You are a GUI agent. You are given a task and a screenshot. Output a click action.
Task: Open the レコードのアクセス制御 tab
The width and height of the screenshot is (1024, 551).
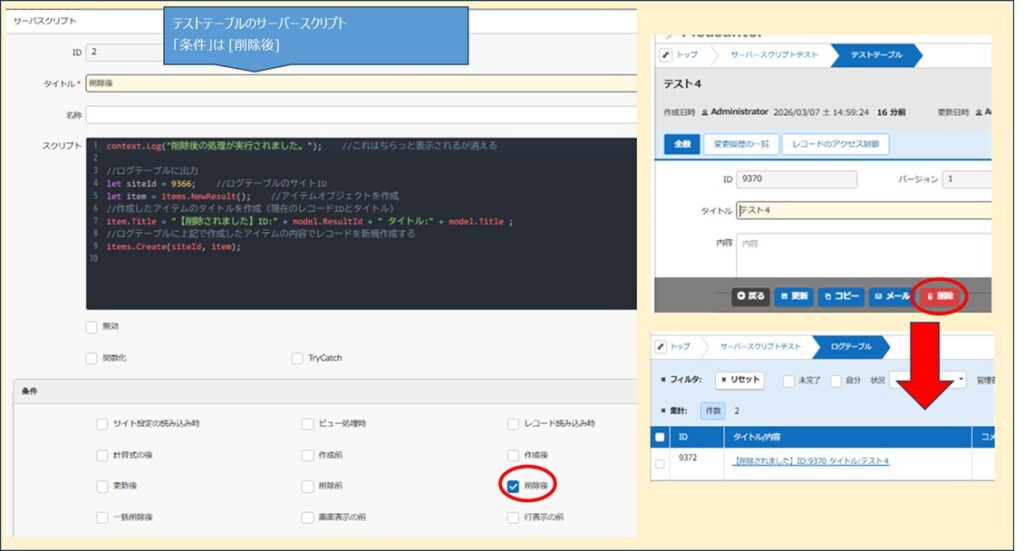point(834,144)
